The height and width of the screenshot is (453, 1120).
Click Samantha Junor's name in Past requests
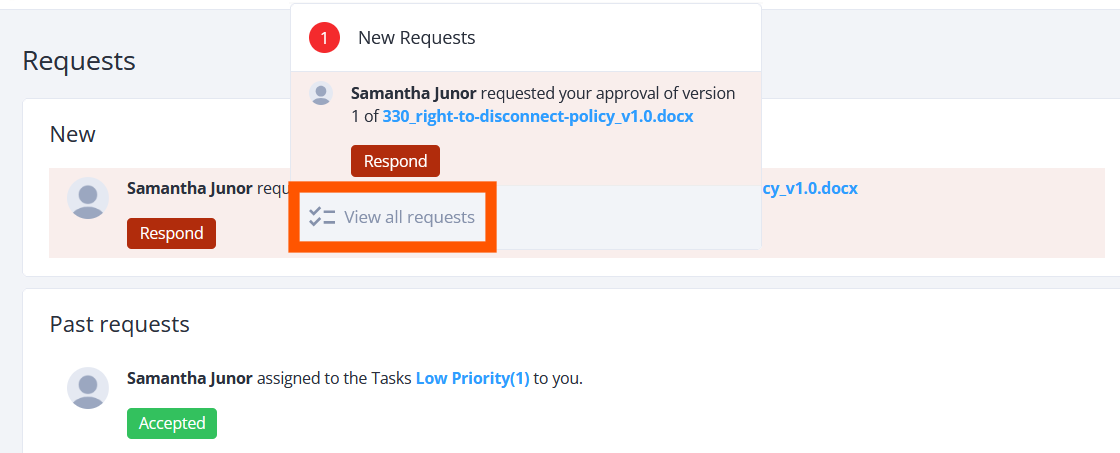click(189, 378)
